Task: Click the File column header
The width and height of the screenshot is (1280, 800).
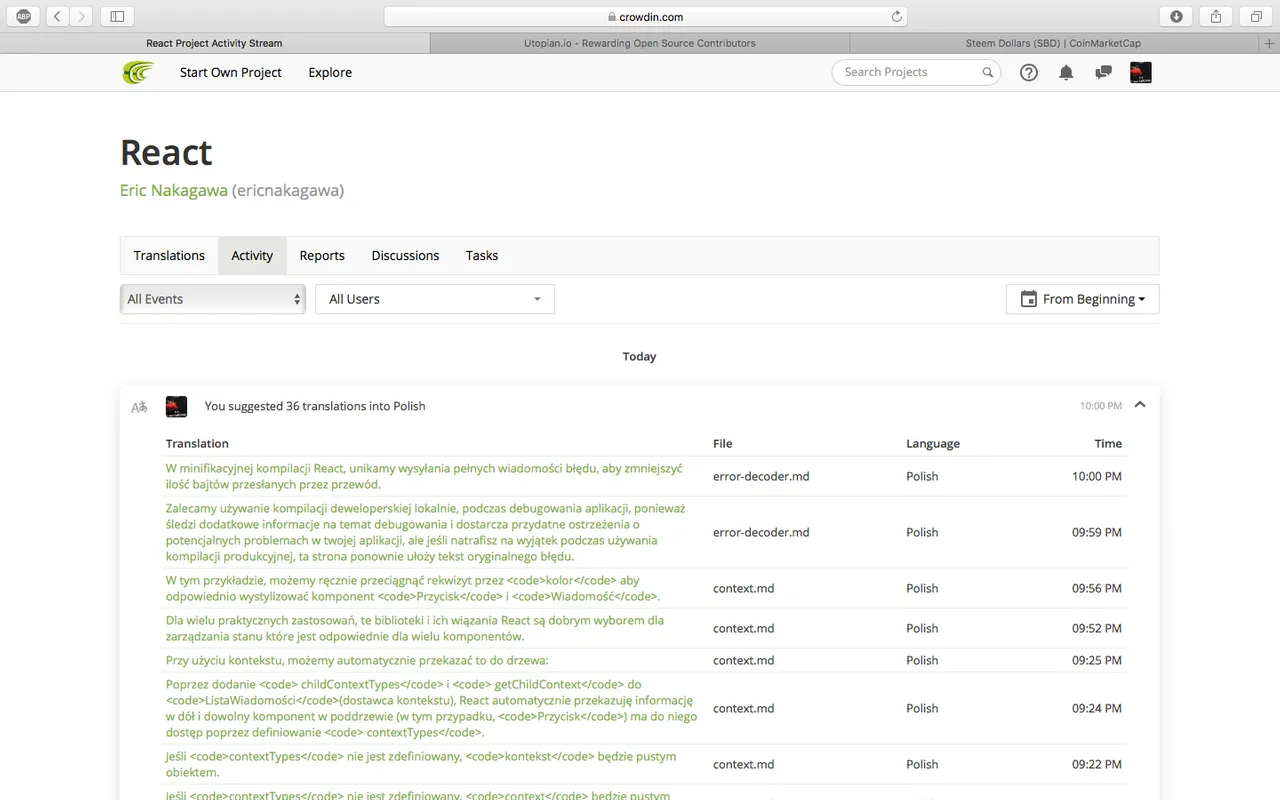Action: point(723,443)
